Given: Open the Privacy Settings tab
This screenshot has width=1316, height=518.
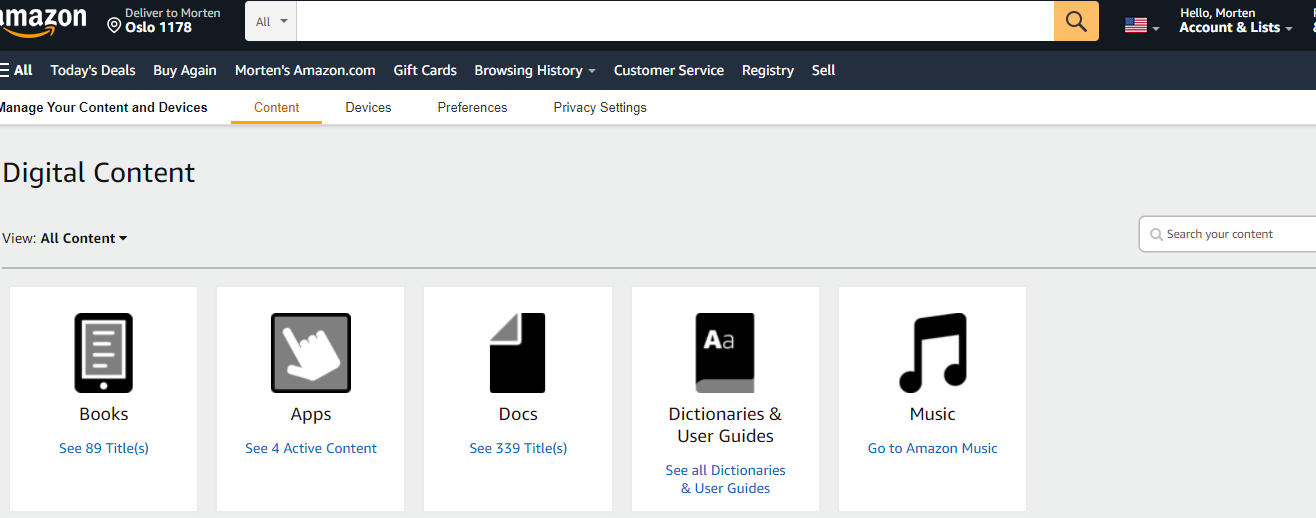Looking at the screenshot, I should 600,107.
